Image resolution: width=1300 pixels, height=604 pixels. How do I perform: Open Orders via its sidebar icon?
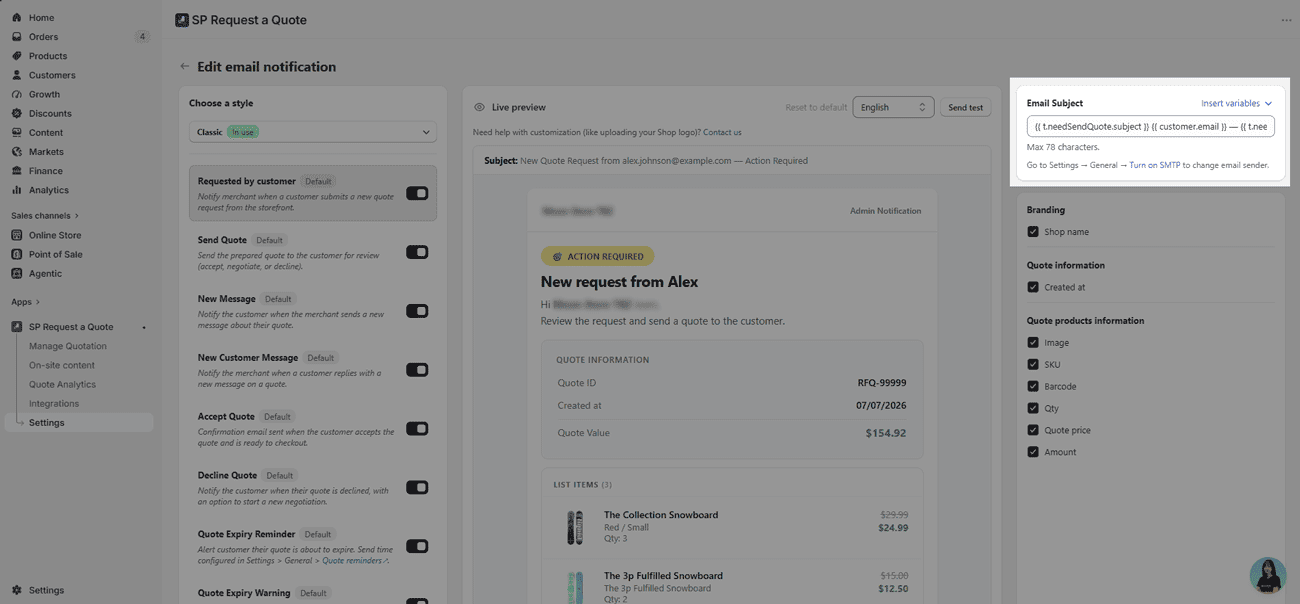16,37
